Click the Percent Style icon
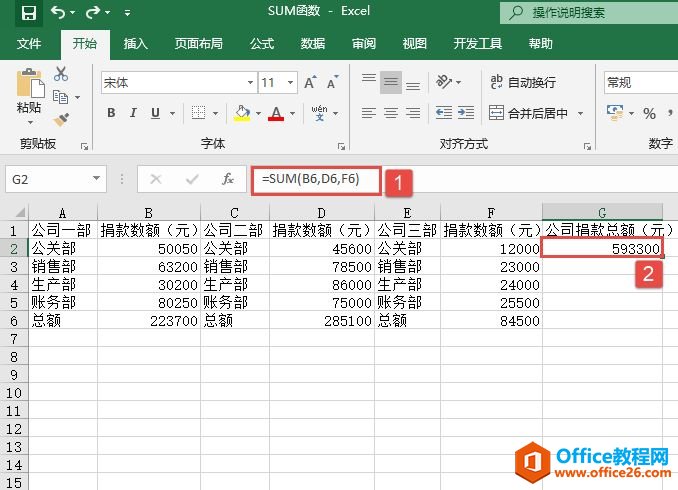The image size is (678, 490). [x=649, y=113]
